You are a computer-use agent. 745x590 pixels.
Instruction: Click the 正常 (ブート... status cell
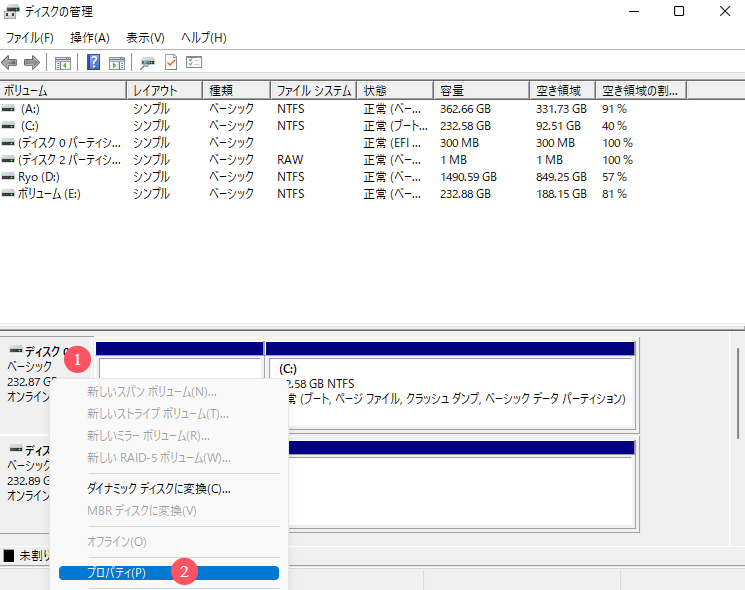[395, 126]
